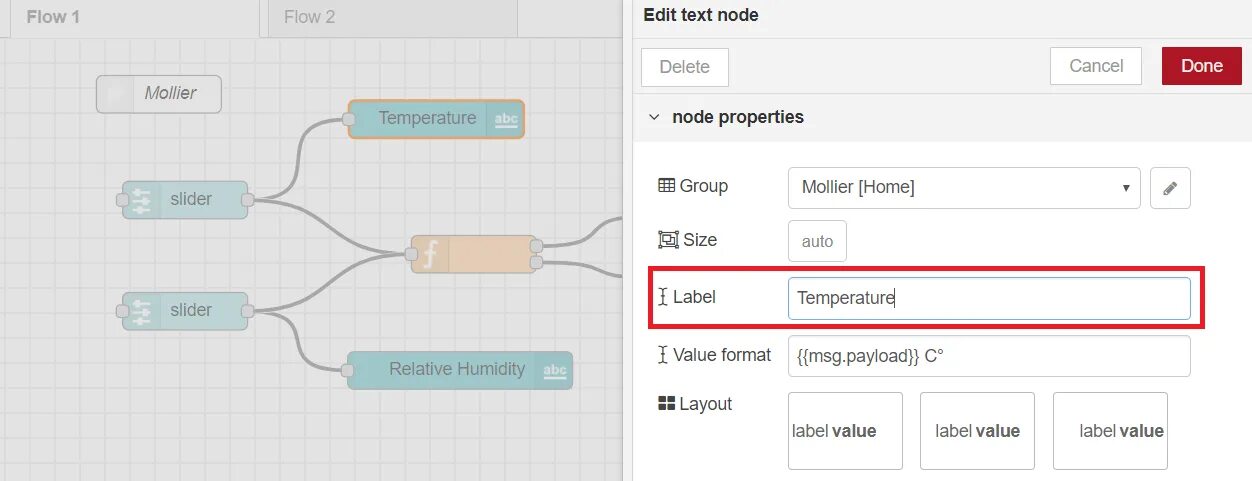1252x481 pixels.
Task: Click the upper slider node icon
Action: (x=141, y=200)
